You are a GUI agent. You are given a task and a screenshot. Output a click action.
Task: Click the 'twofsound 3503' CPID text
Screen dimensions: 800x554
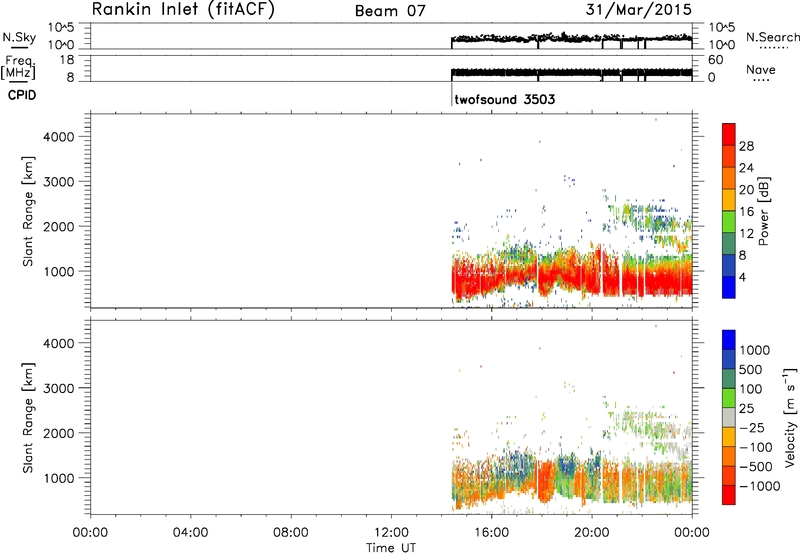[505, 99]
